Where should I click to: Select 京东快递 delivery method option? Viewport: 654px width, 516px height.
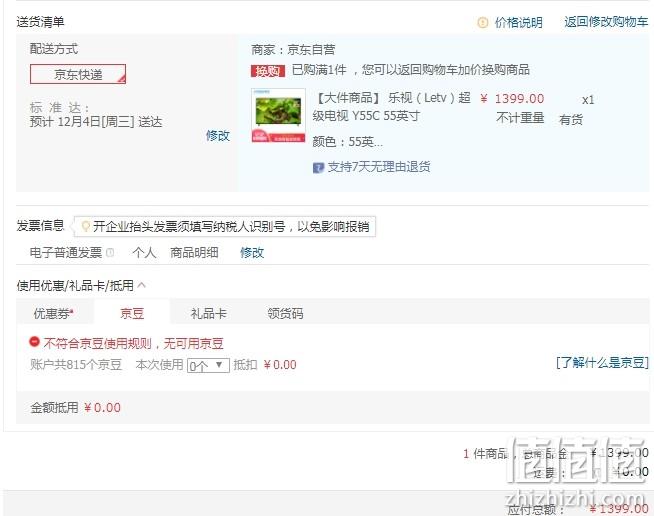coord(78,74)
